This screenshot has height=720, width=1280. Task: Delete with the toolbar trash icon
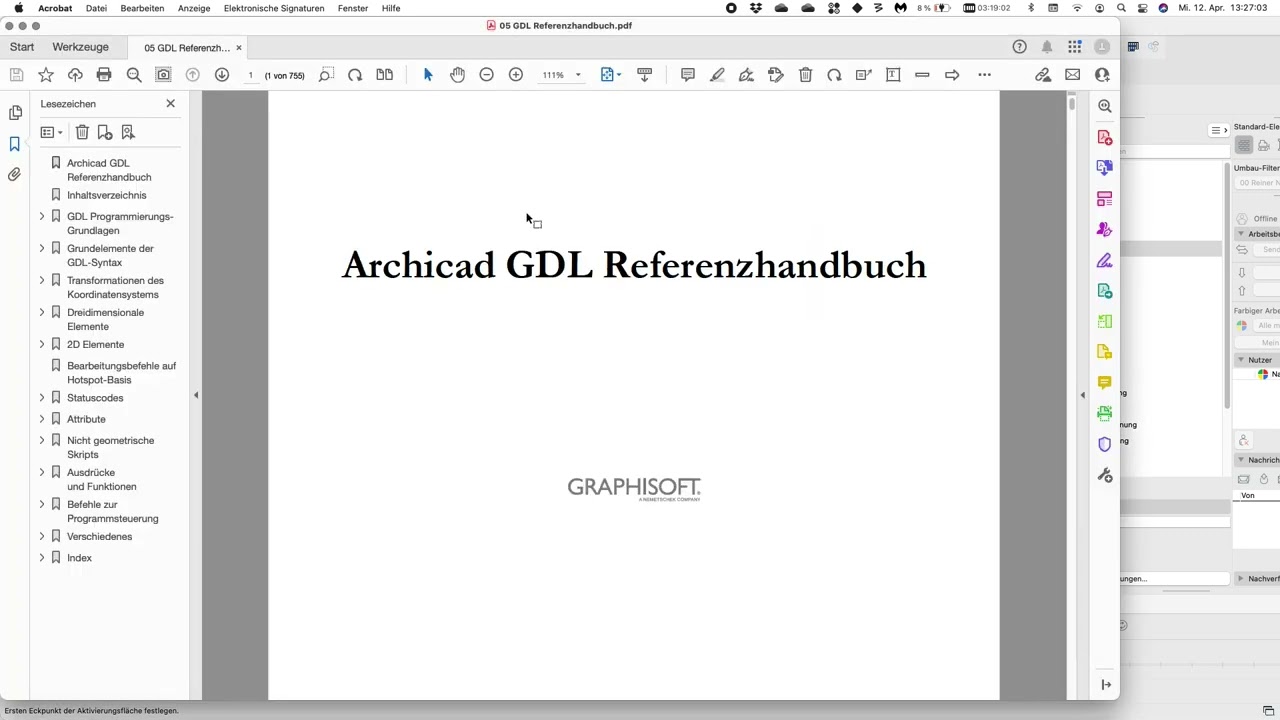tap(805, 75)
